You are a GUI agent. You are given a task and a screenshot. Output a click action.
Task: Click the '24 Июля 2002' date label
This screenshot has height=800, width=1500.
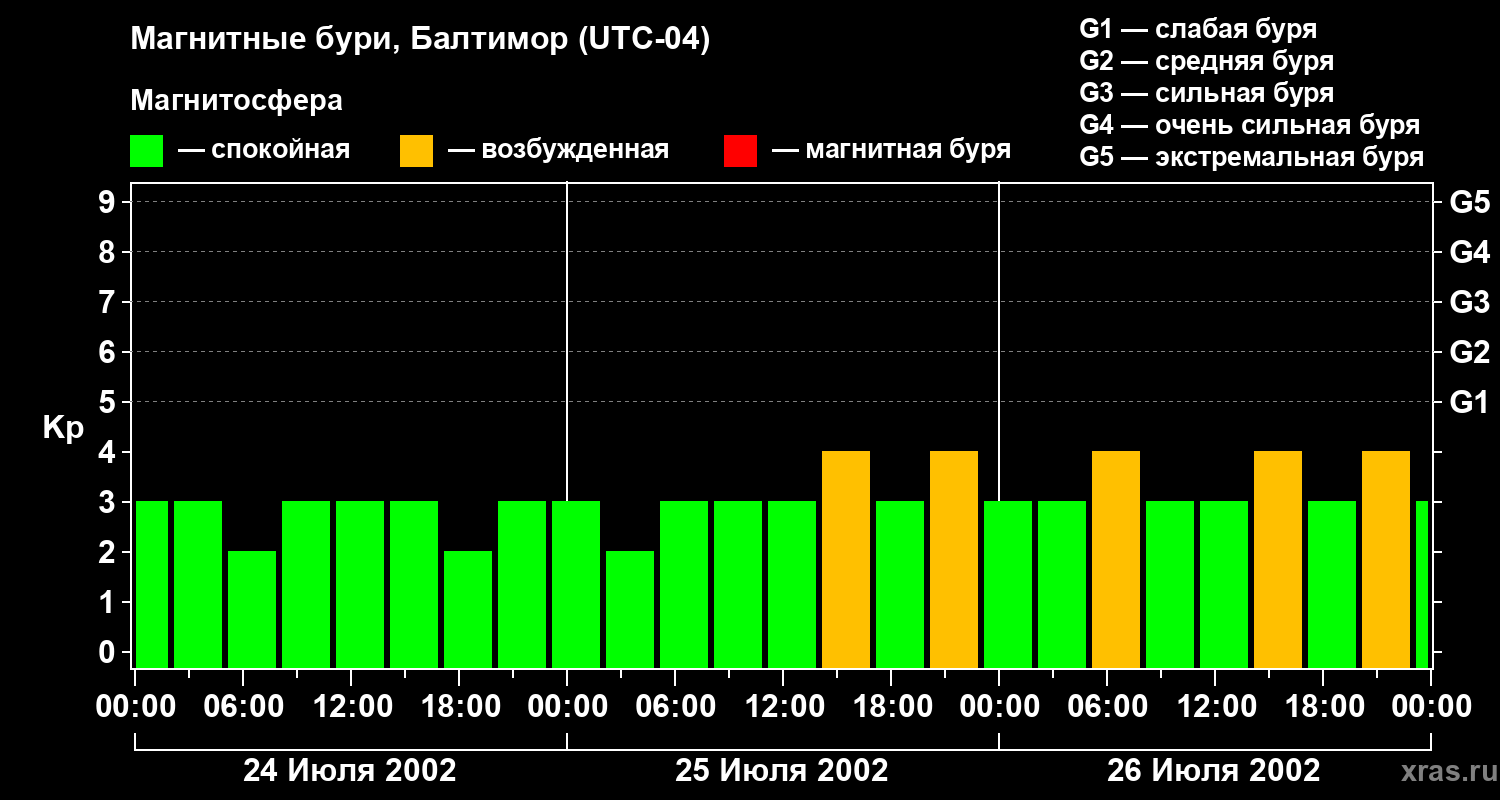coord(350,771)
